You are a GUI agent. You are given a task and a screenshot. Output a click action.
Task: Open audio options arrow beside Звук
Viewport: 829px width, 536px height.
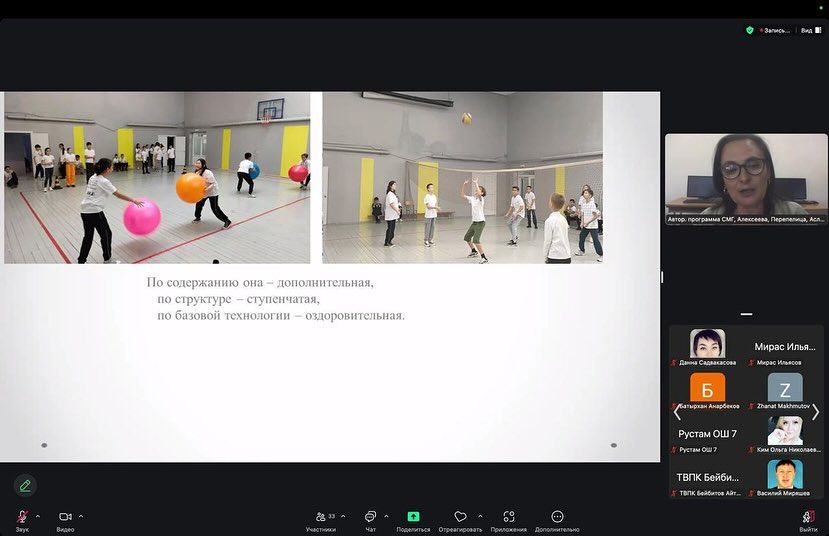[x=38, y=516]
